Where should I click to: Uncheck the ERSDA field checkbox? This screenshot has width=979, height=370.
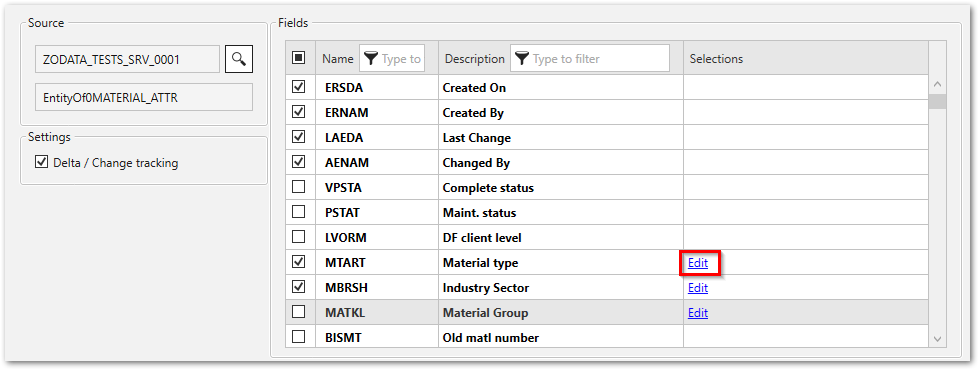pyautogui.click(x=299, y=87)
